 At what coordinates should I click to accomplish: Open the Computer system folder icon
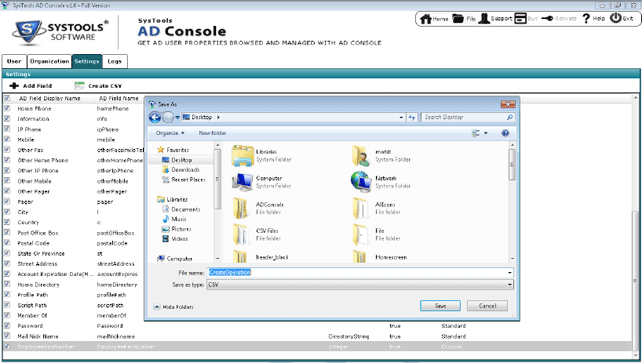click(243, 182)
